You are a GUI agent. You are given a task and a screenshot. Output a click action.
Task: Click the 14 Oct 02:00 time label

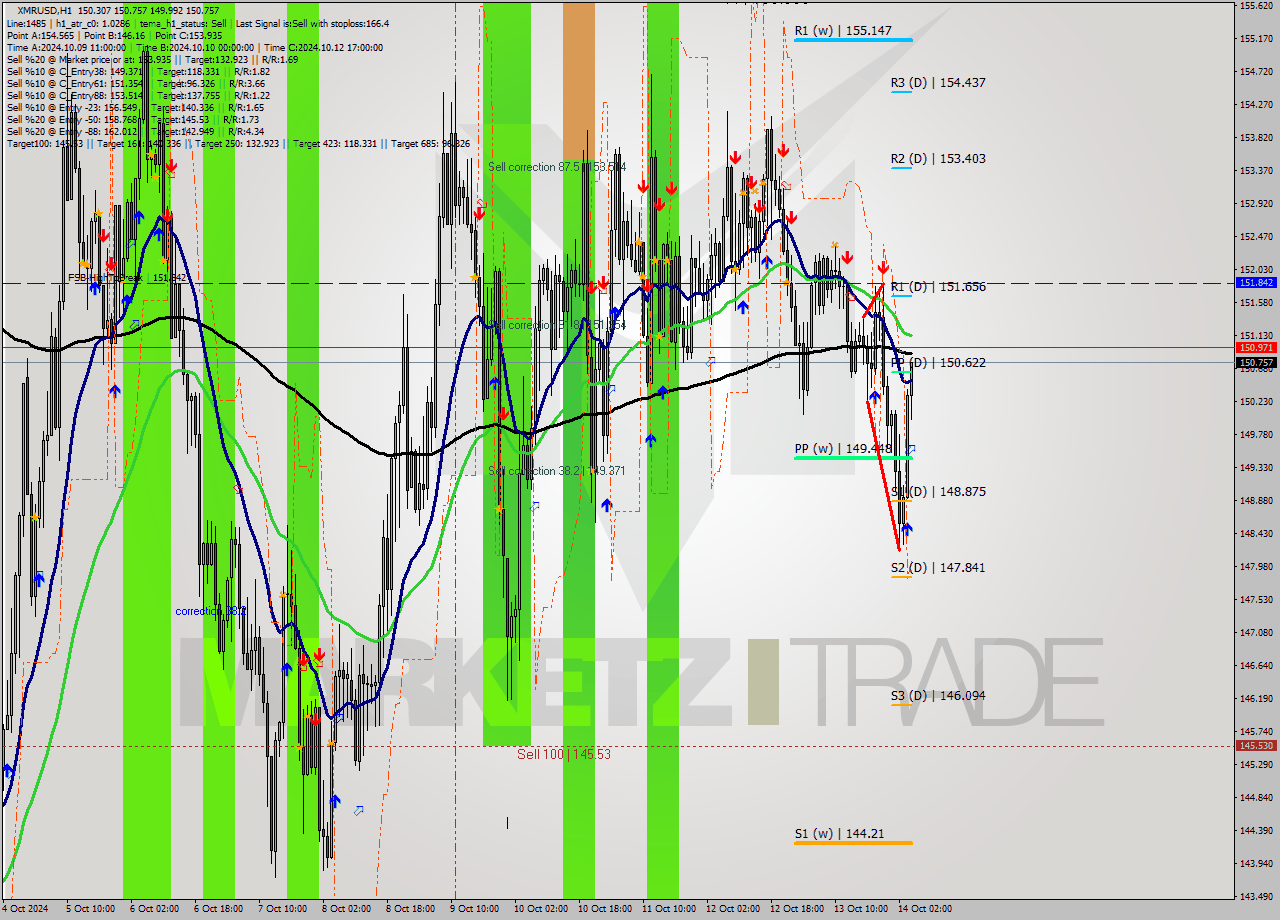click(x=925, y=909)
